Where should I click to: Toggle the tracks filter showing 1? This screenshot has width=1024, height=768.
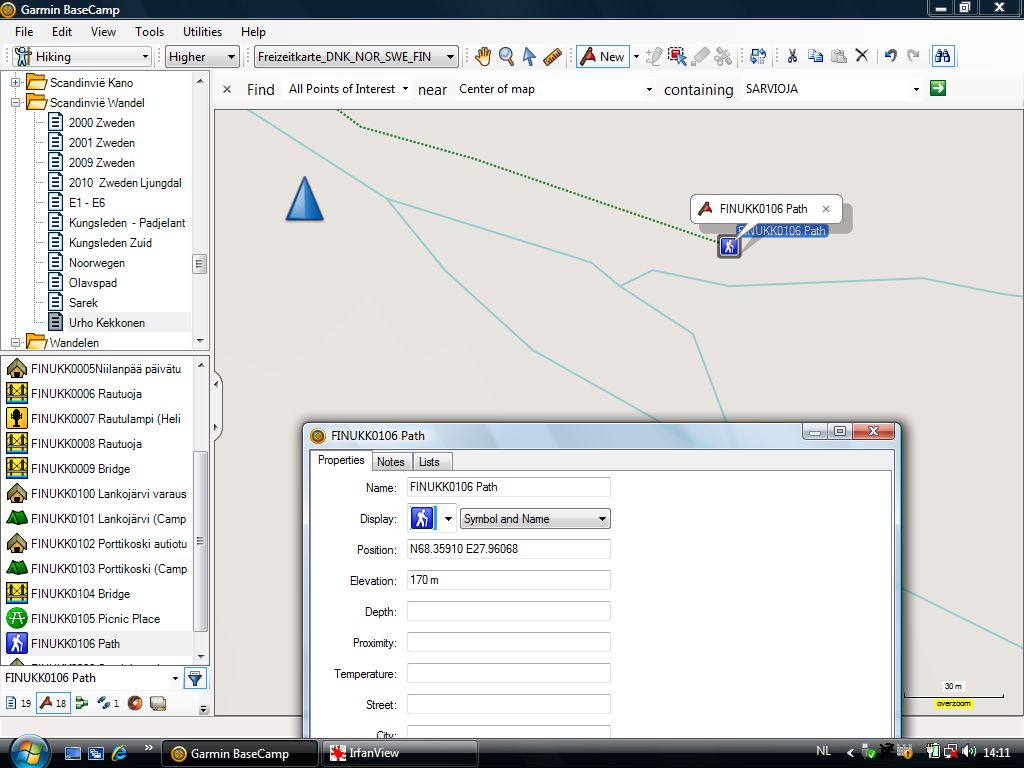coord(107,704)
